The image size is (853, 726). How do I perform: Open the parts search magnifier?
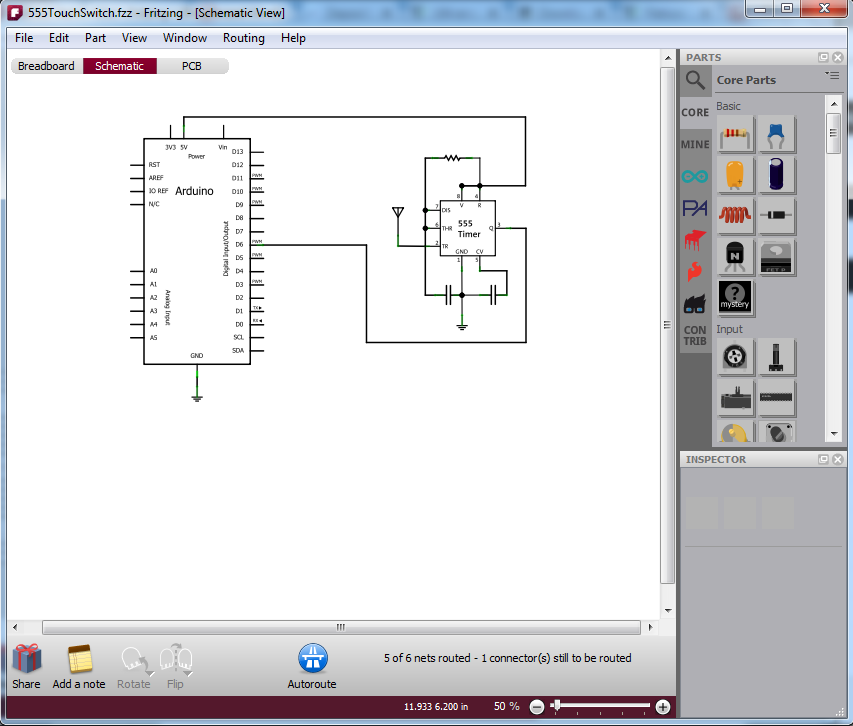(x=695, y=80)
